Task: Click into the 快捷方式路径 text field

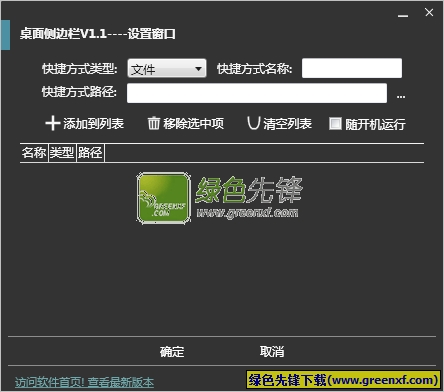Action: tap(257, 93)
